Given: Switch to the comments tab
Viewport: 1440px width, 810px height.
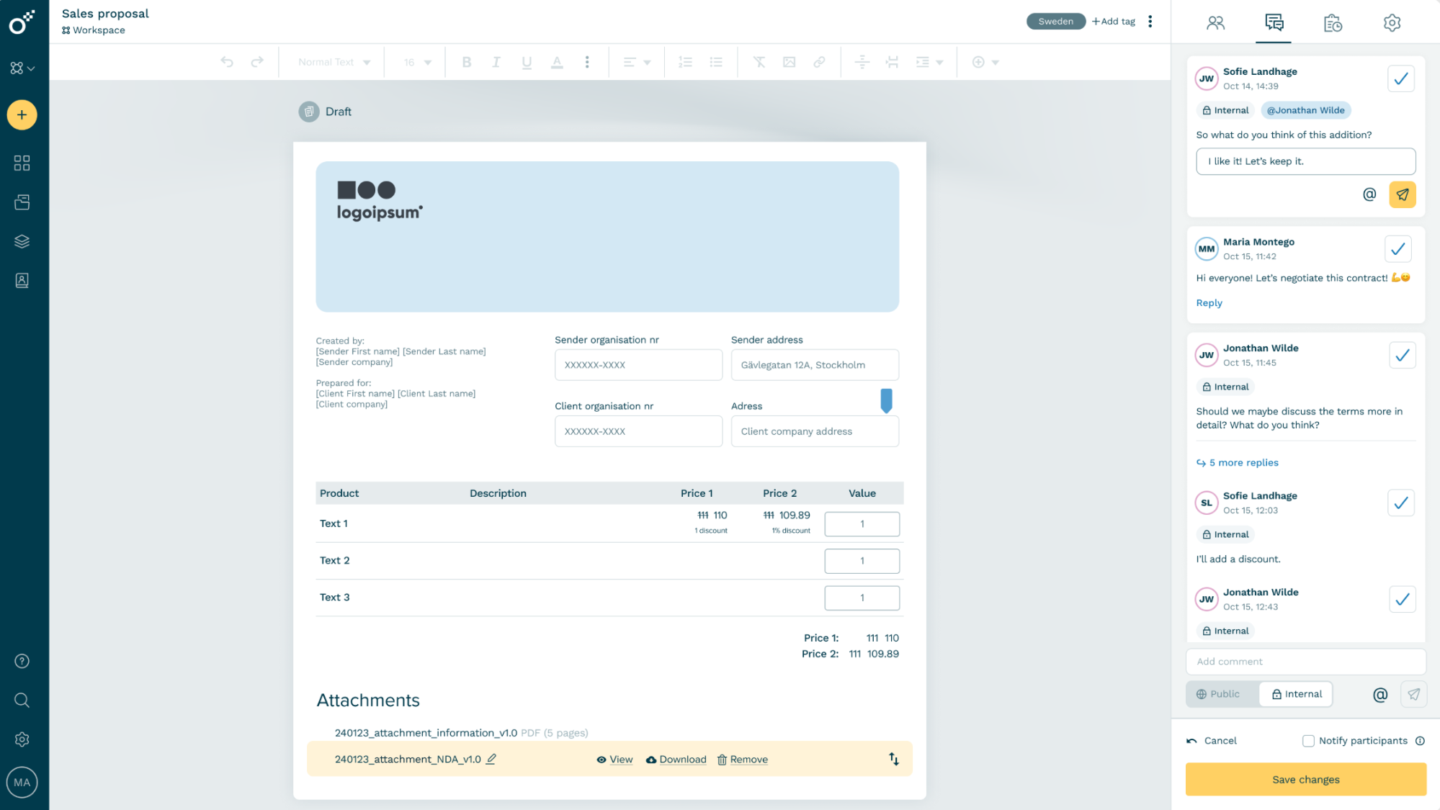Looking at the screenshot, I should click(x=1273, y=22).
